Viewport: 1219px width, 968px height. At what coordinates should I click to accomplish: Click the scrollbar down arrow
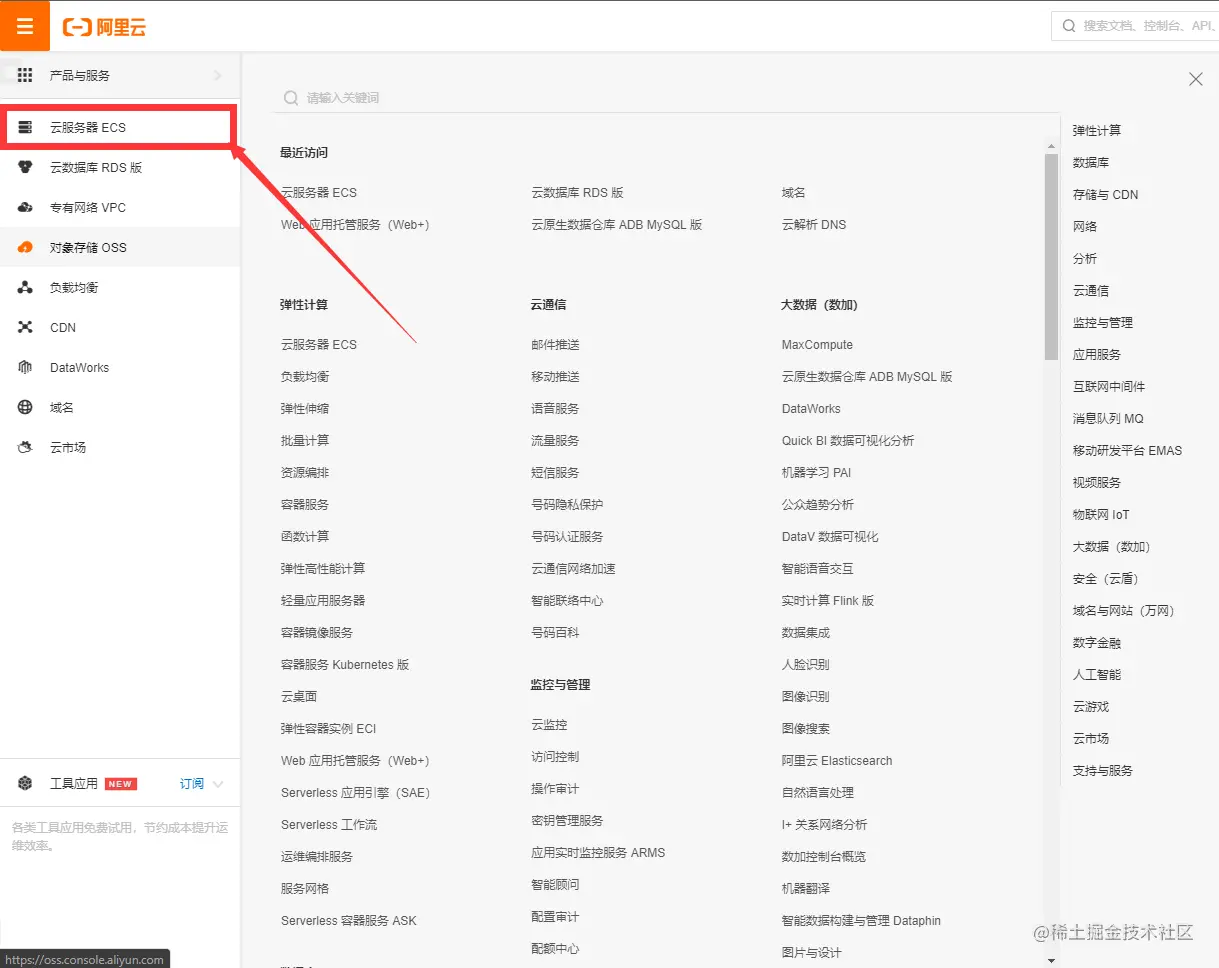[x=1050, y=960]
